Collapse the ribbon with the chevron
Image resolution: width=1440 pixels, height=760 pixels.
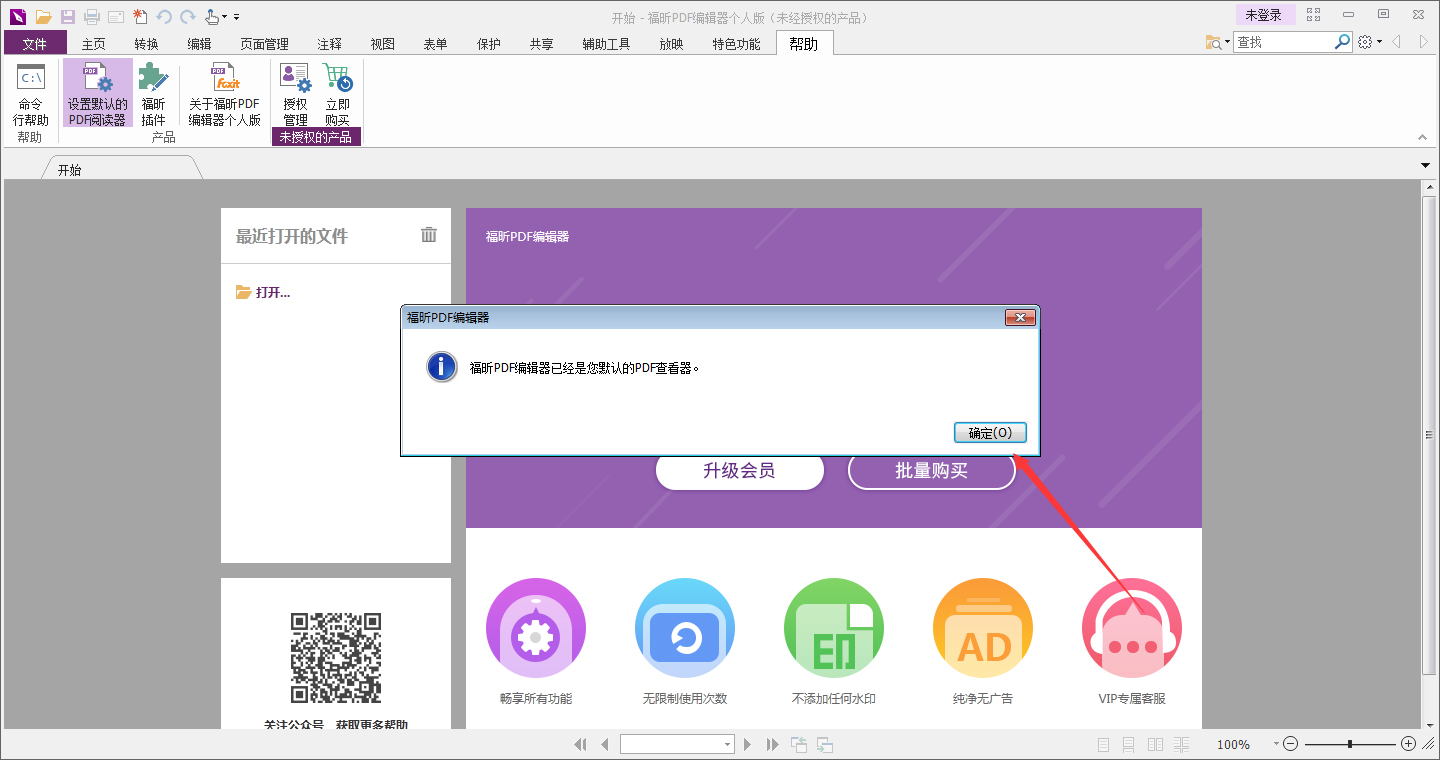click(1422, 136)
